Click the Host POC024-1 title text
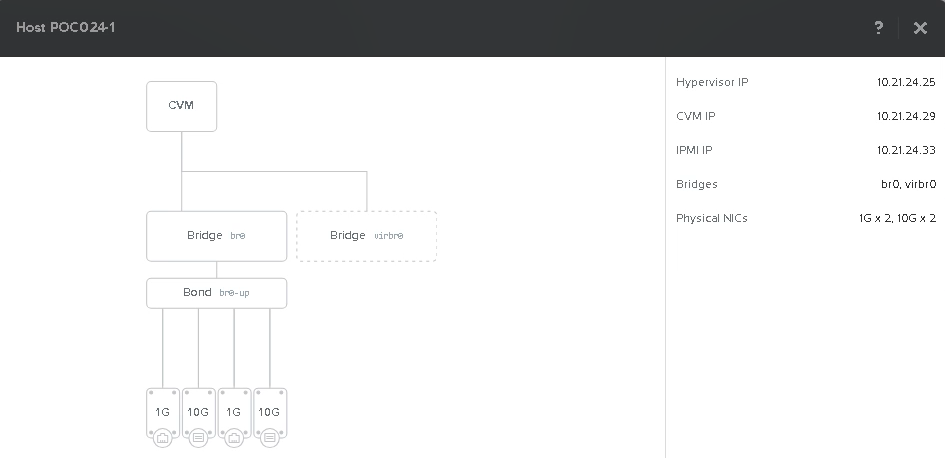The height and width of the screenshot is (458, 945). [65, 28]
